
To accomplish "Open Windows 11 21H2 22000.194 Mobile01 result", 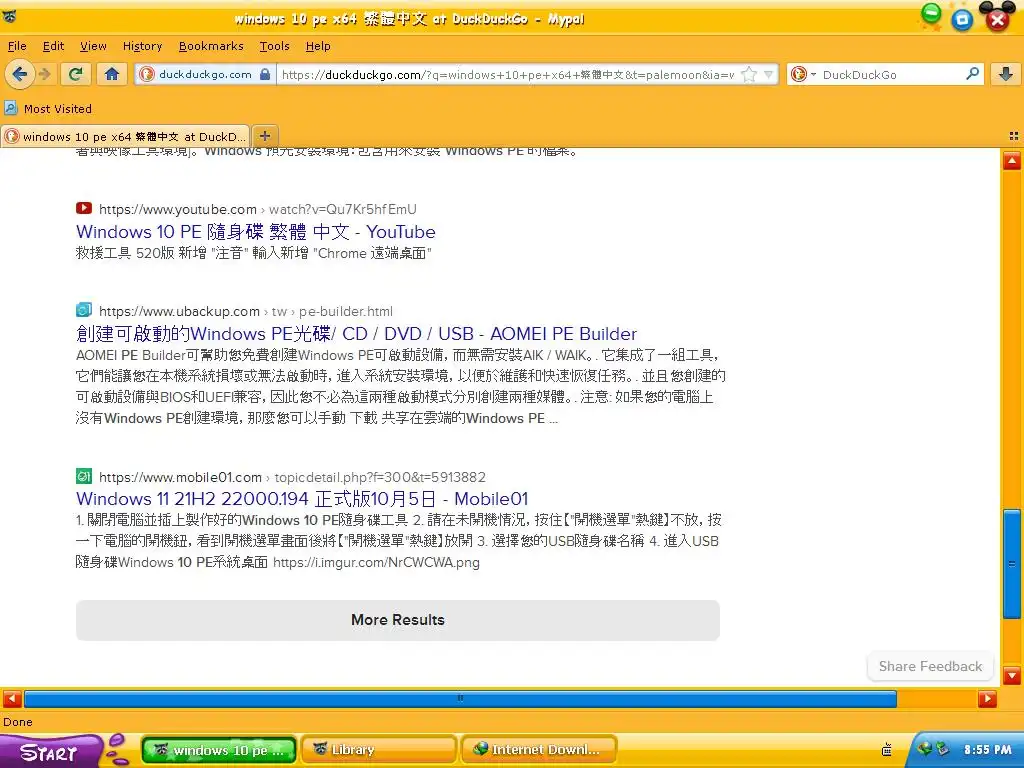I will pyautogui.click(x=302, y=499).
